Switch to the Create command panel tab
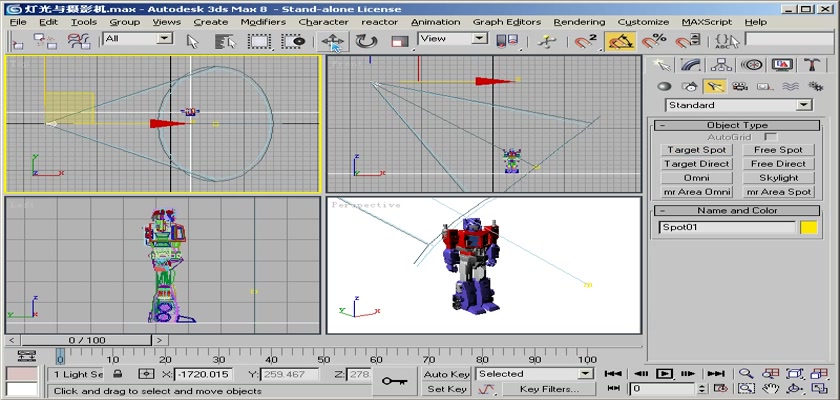 (x=662, y=65)
